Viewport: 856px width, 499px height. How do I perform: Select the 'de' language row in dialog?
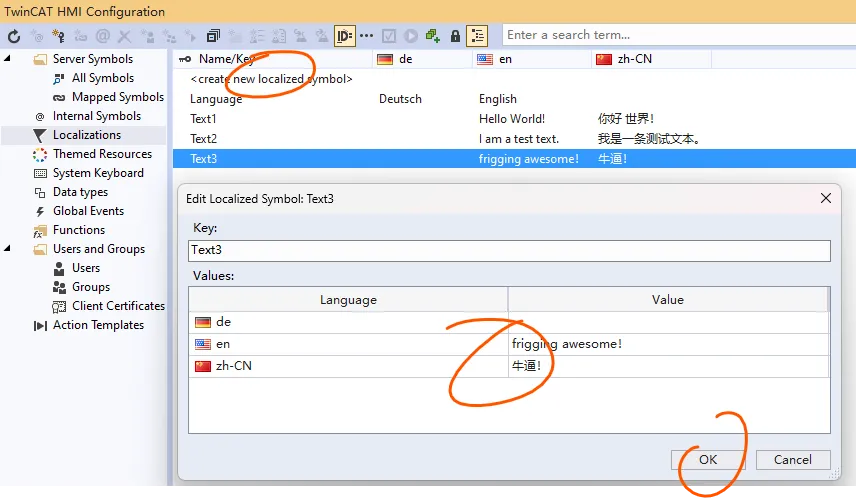509,323
